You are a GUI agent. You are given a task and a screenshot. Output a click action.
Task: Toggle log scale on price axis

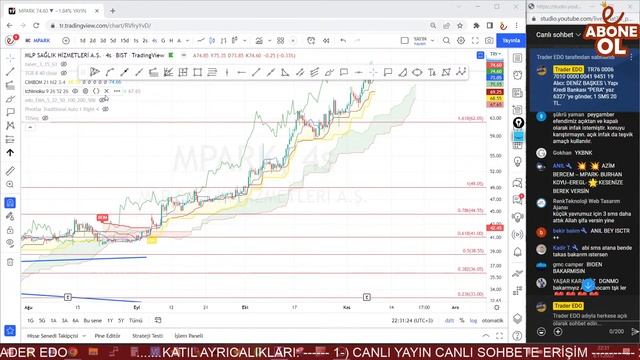(473, 320)
